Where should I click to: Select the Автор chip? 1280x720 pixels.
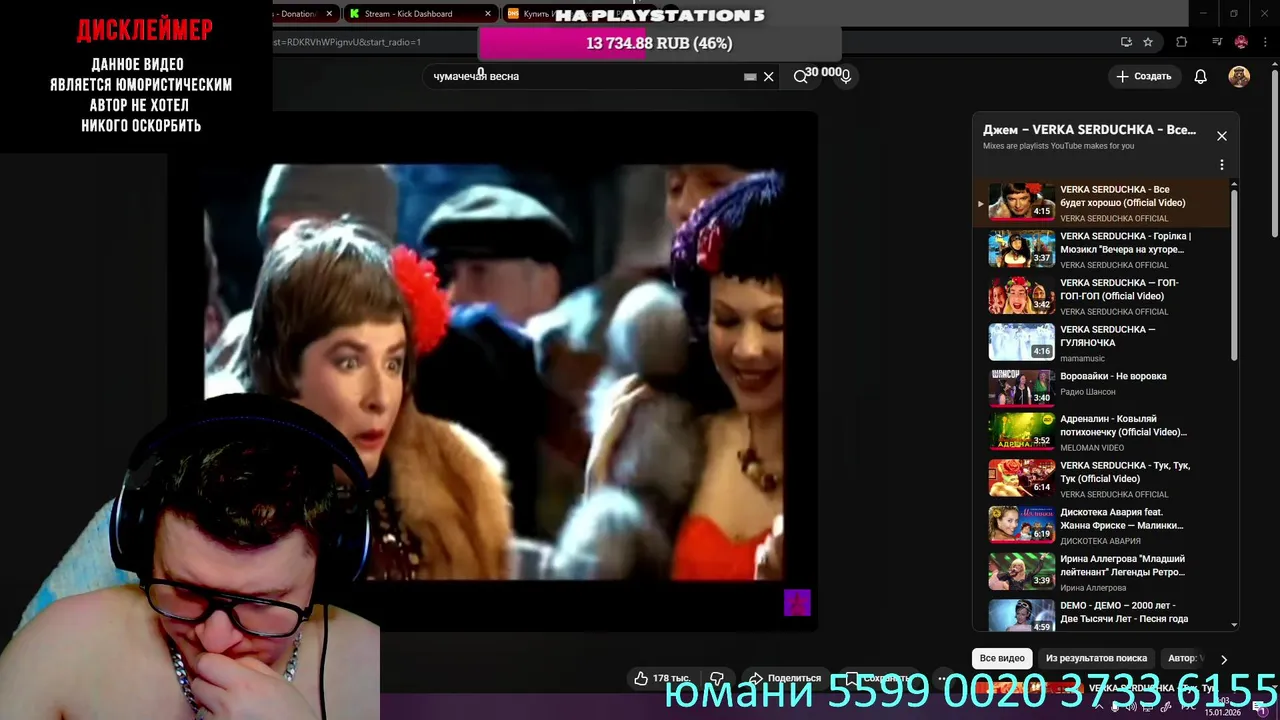(x=1184, y=658)
